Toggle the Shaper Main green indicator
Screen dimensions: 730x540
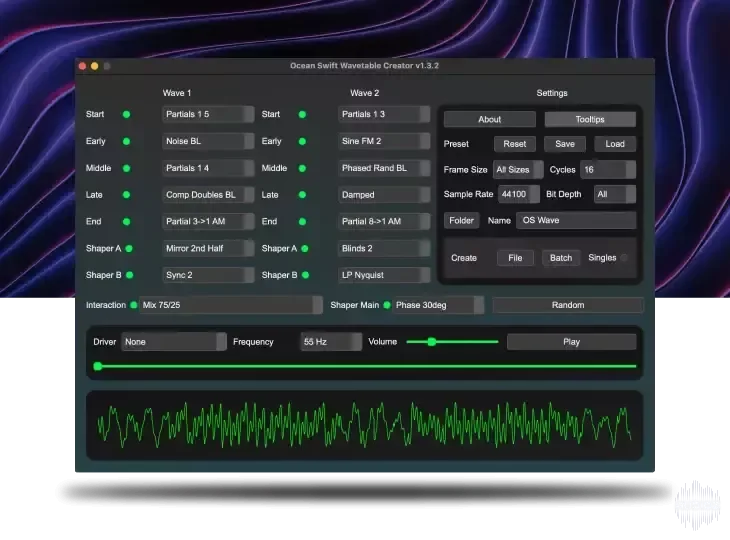pyautogui.click(x=387, y=305)
